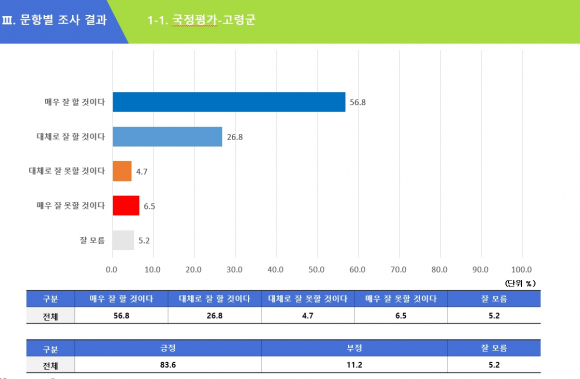Select the 구분 header in first table
Viewport: 580px width, 379px height.
click(x=50, y=299)
